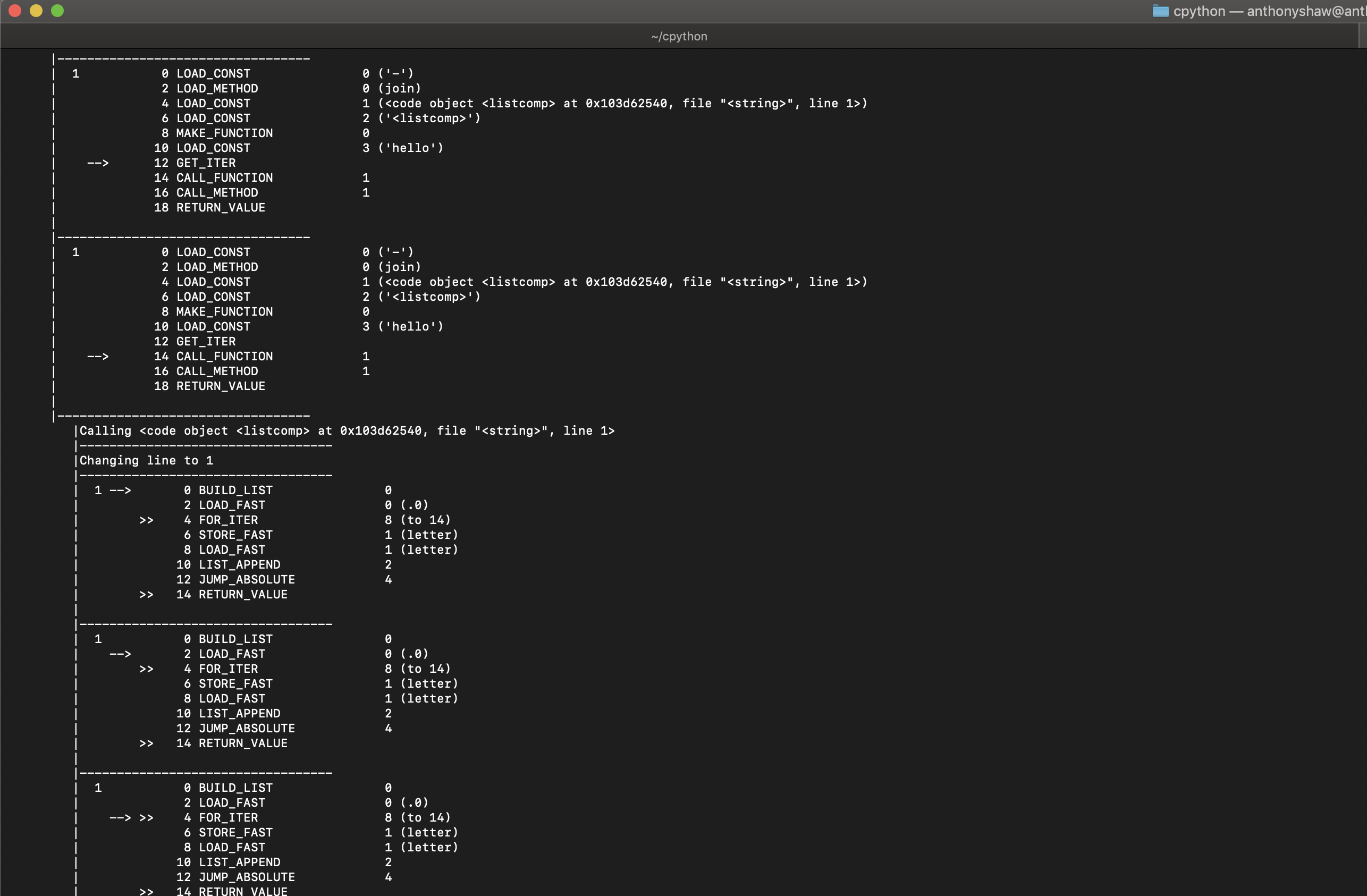Click the arrow marker beside BUILD_LIST

tap(120, 491)
